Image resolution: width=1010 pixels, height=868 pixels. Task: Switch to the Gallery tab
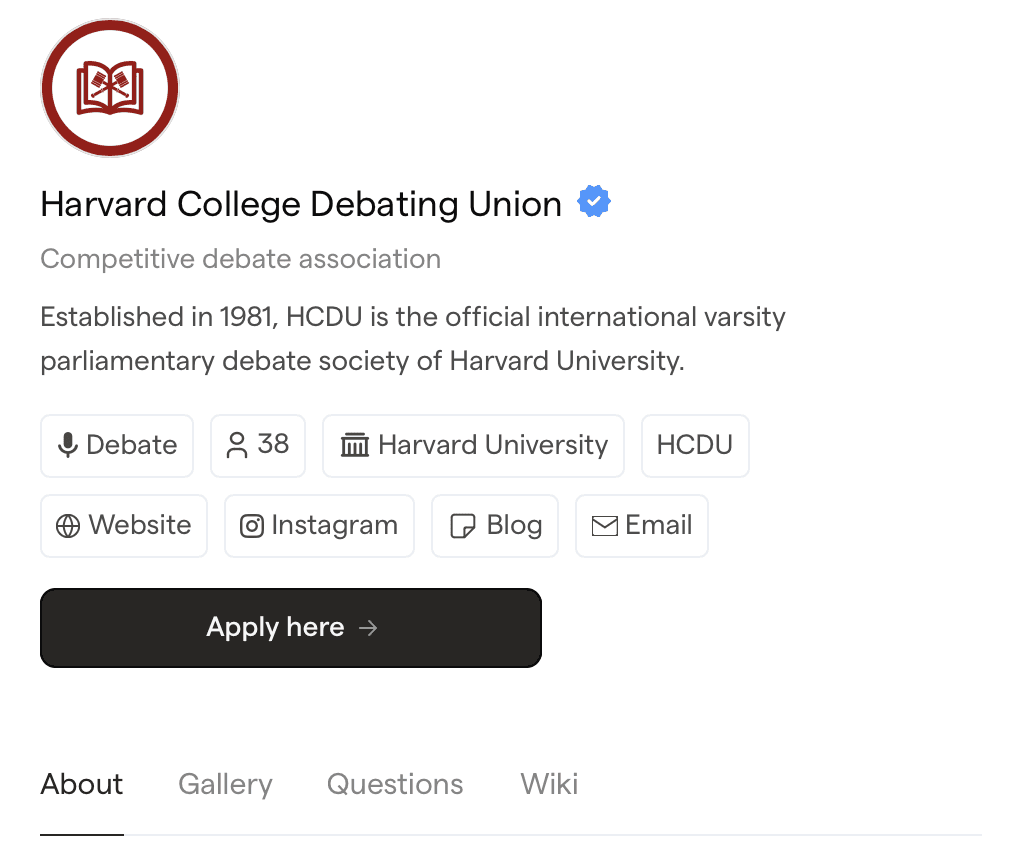coord(225,784)
